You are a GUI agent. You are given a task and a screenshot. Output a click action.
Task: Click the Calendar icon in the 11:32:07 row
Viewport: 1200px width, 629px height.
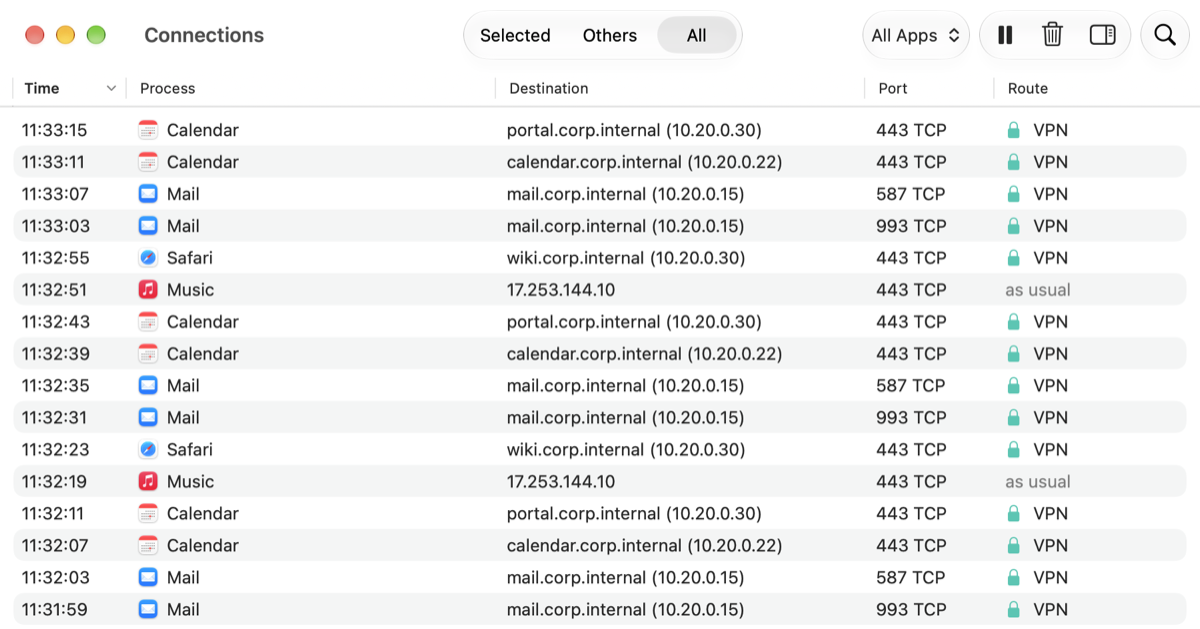pyautogui.click(x=148, y=546)
